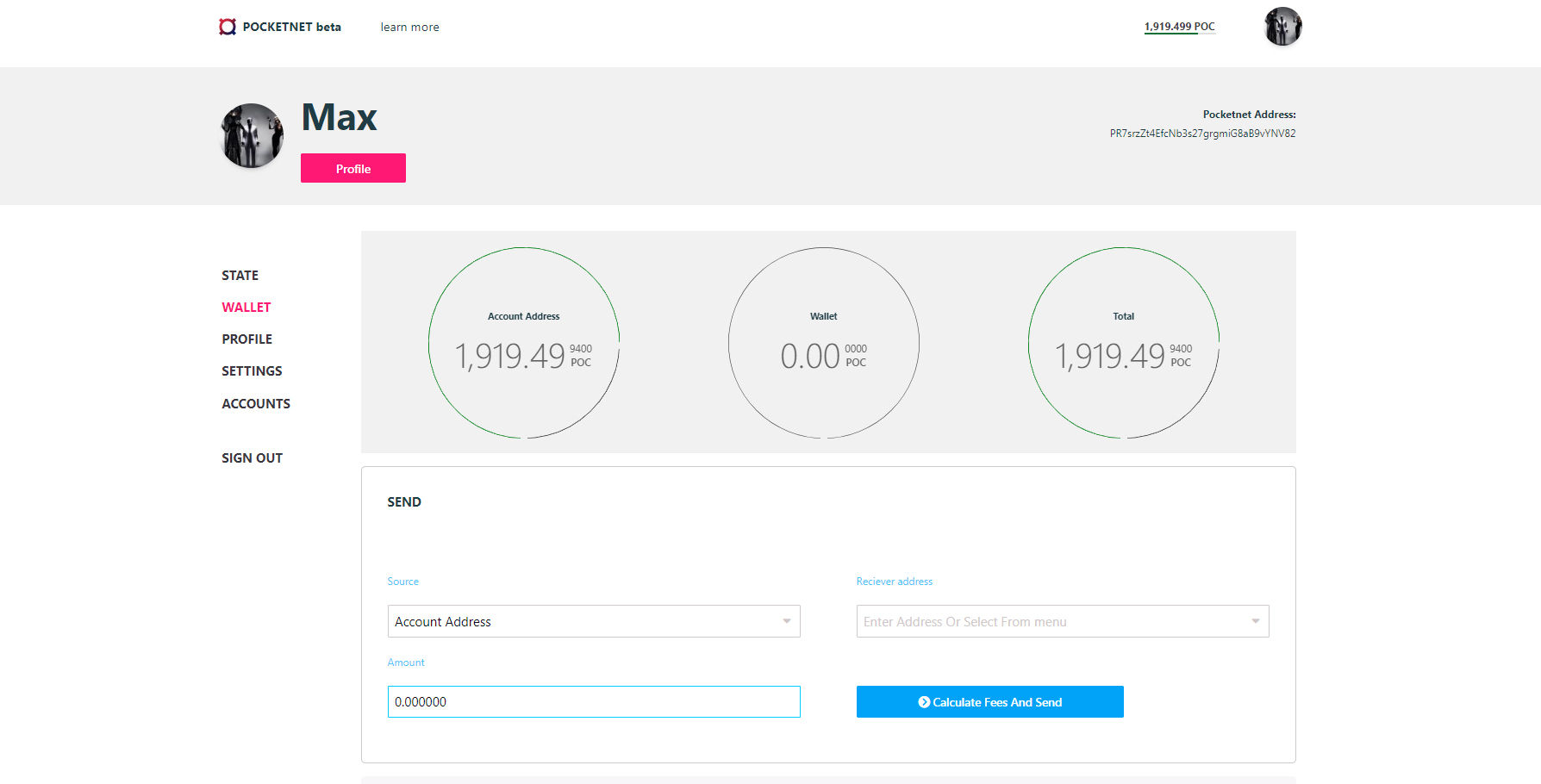Viewport: 1541px width, 784px height.
Task: Open ACCOUNTS from the sidebar
Action: tap(256, 404)
